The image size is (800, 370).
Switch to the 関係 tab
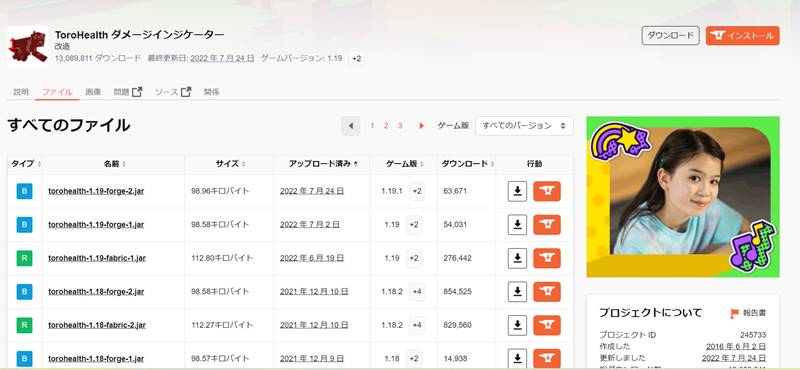click(x=211, y=92)
